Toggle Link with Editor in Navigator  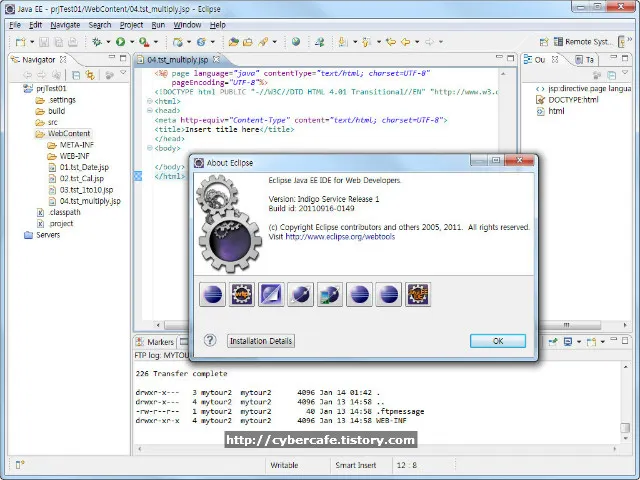89,75
